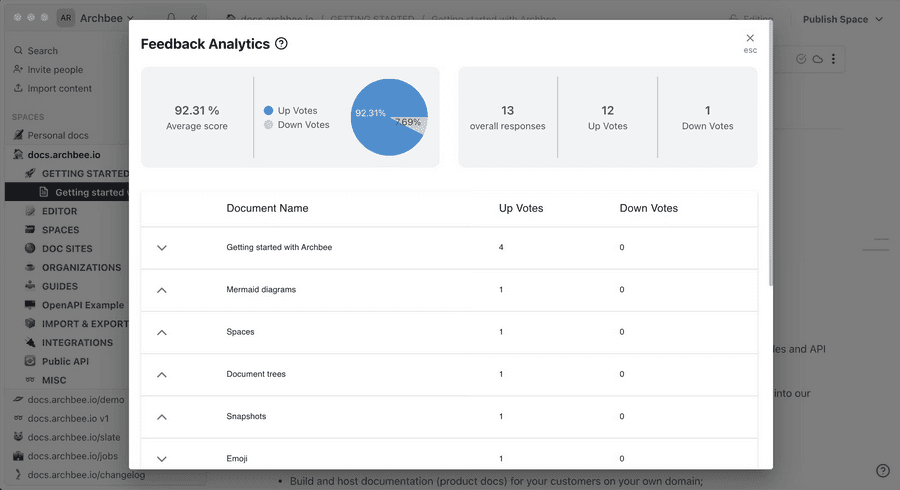
Task: Collapse the Snapshots row
Action: click(162, 417)
